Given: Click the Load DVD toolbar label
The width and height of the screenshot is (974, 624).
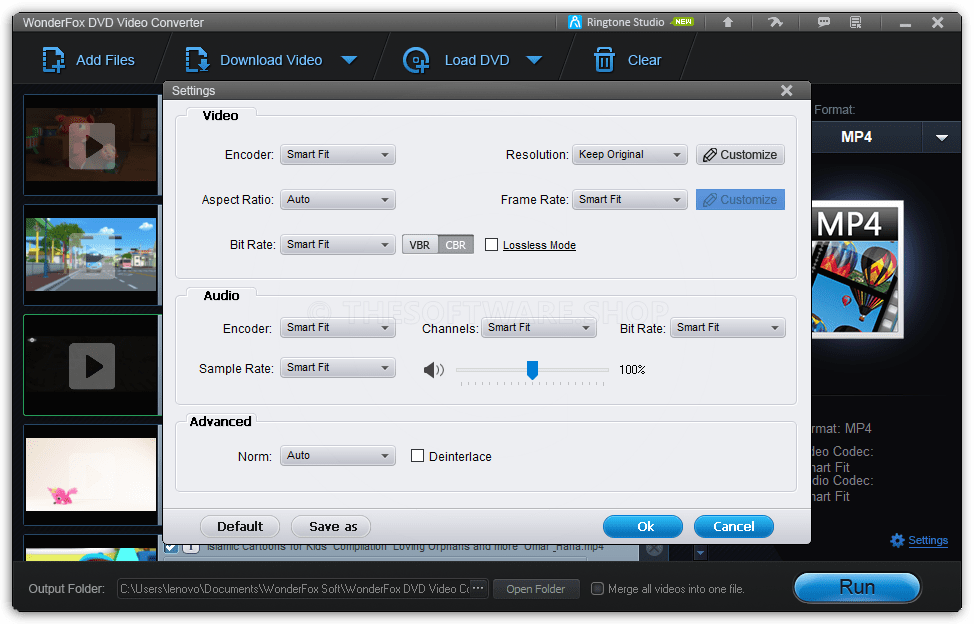Looking at the screenshot, I should 477,60.
